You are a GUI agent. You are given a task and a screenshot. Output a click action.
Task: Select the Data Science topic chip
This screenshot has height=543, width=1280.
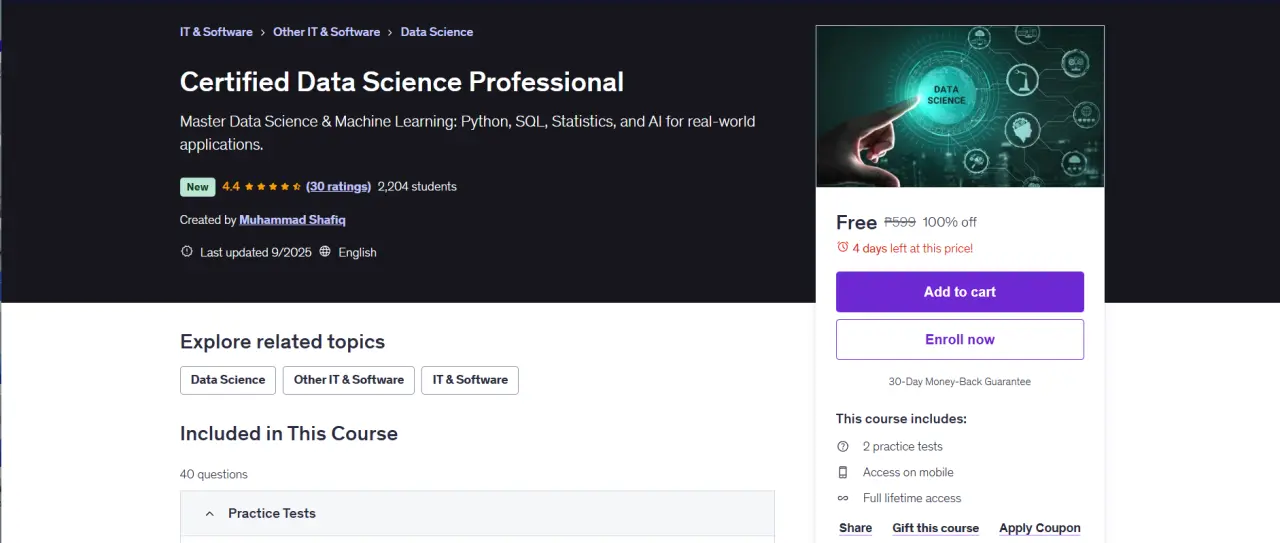(x=228, y=380)
